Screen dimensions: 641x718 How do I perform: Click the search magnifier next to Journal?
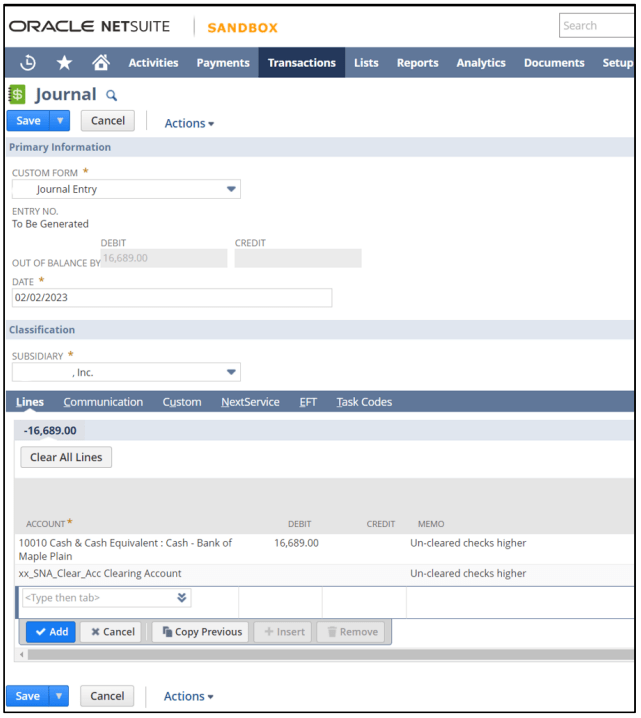point(111,95)
